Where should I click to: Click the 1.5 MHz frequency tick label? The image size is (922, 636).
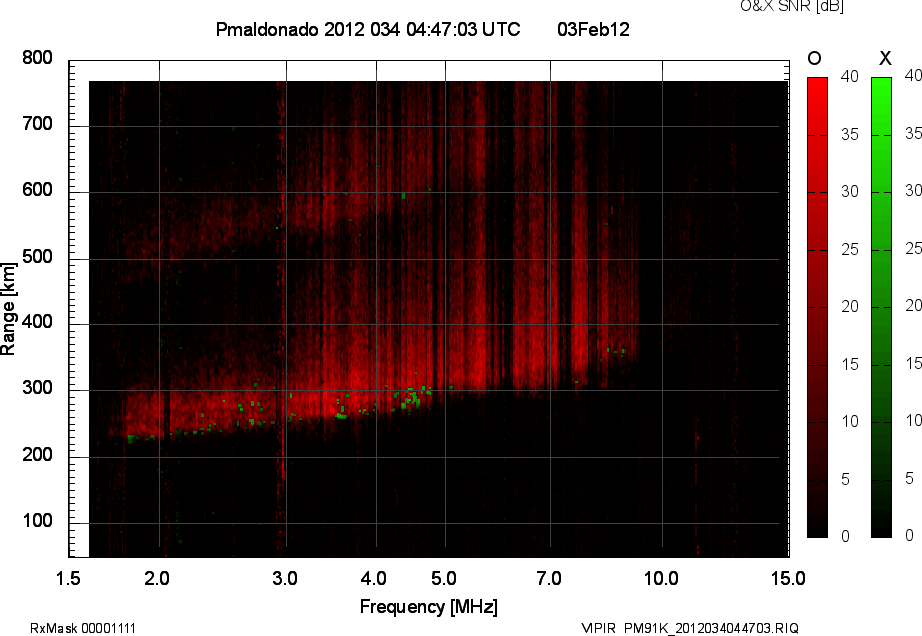tap(68, 579)
